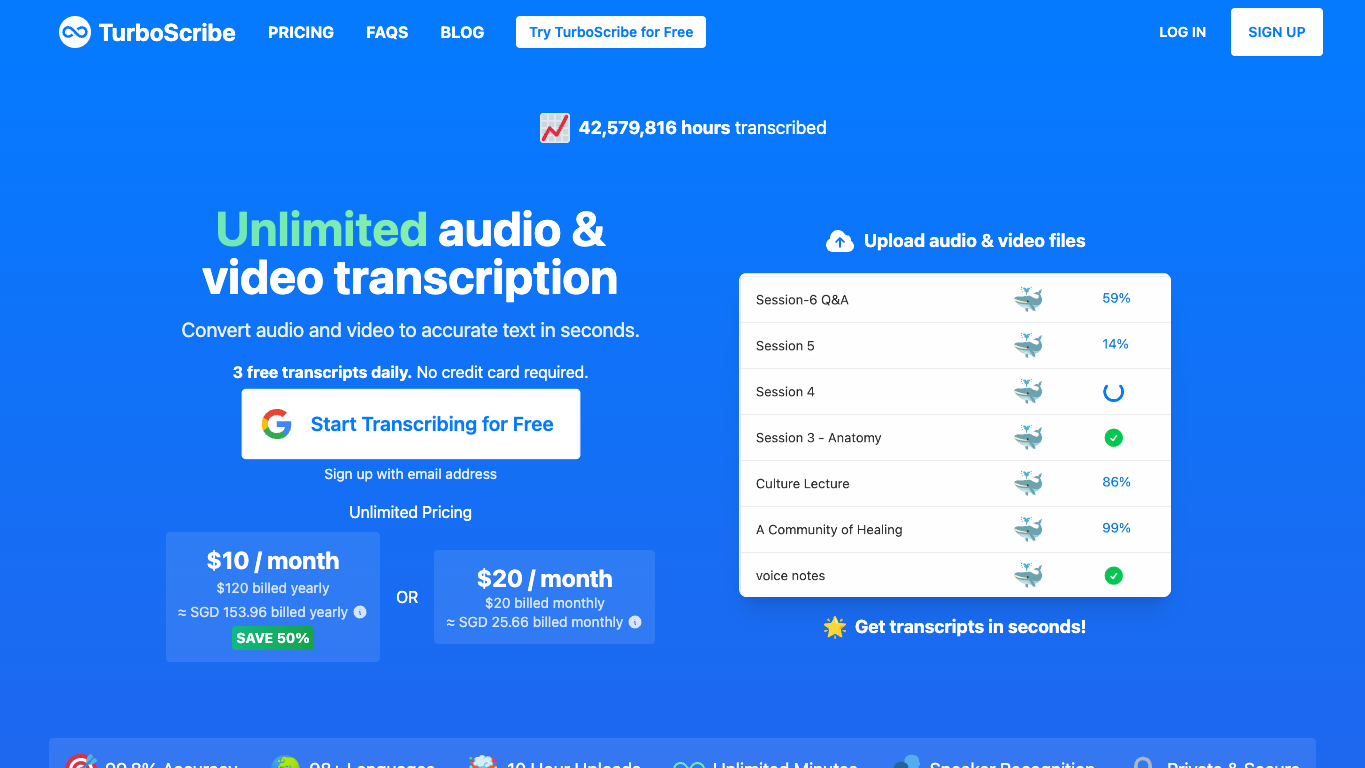This screenshot has height=768, width=1365.
Task: Click the TurboScribe infinity logo icon
Action: [x=75, y=32]
